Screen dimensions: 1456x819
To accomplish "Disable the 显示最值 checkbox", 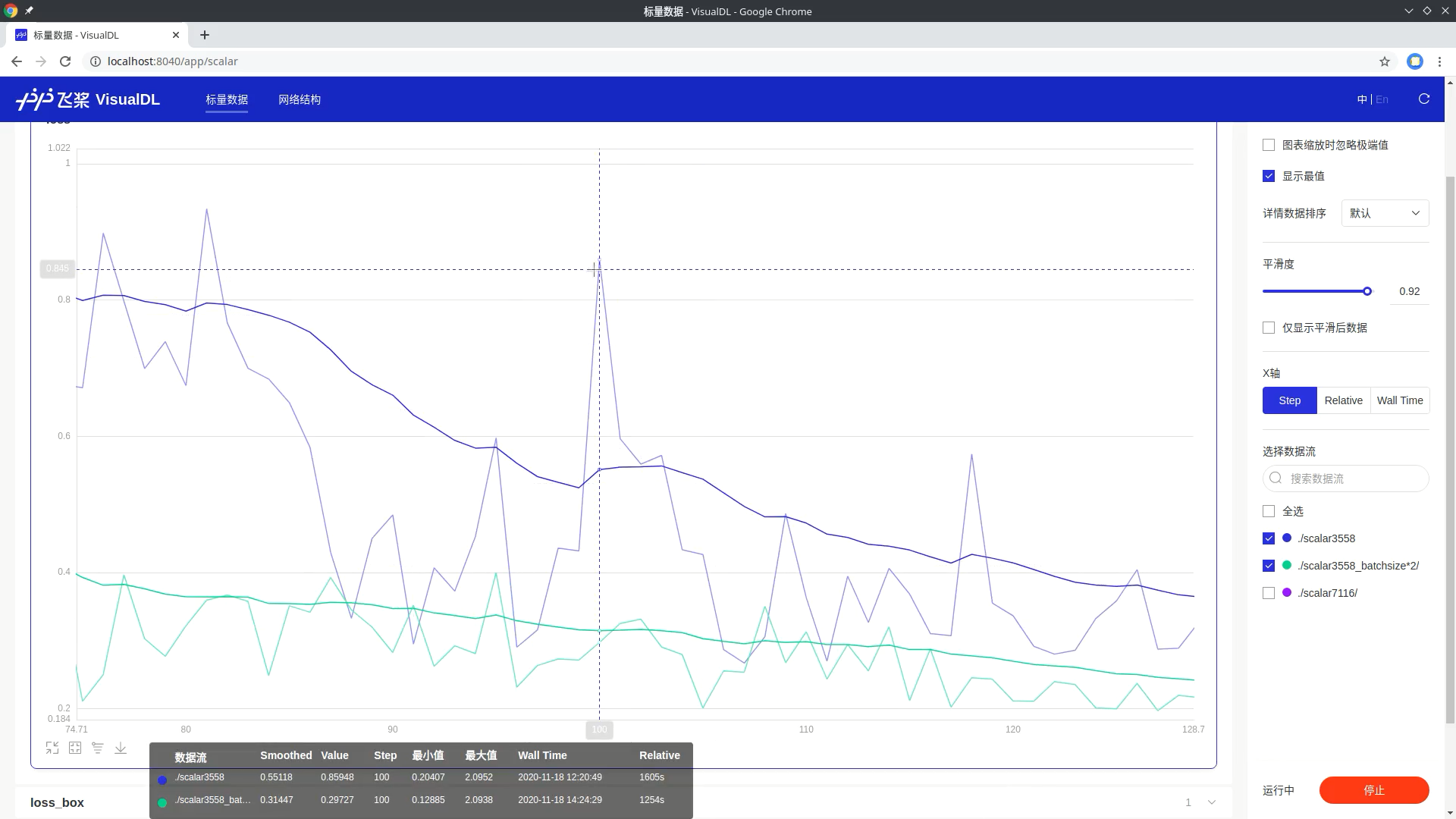I will coord(1269,176).
